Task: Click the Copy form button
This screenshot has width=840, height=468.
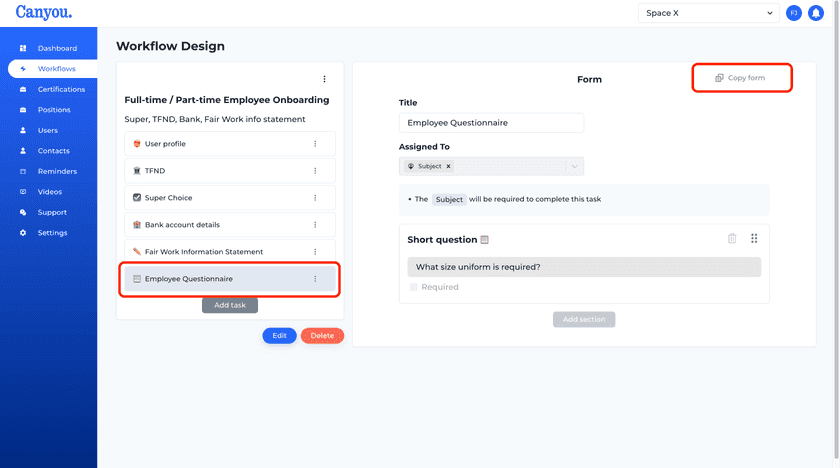Action: click(x=740, y=78)
